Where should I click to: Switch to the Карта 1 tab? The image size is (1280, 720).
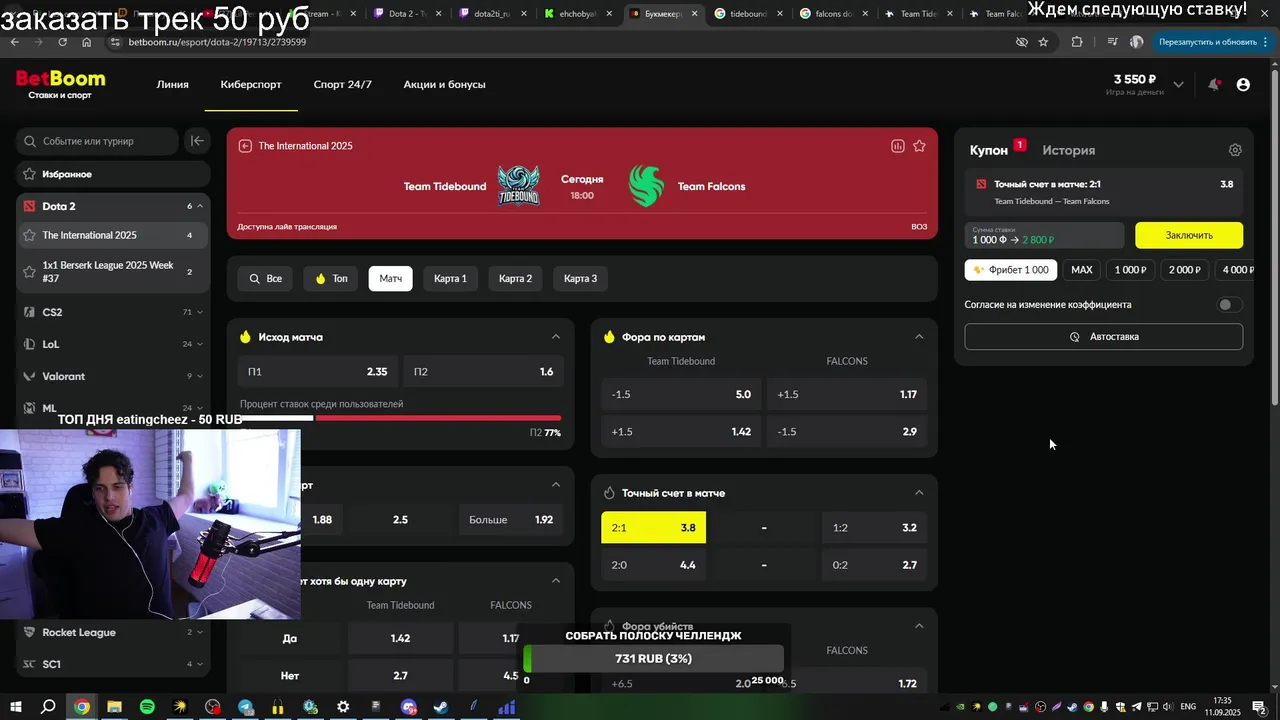pyautogui.click(x=450, y=278)
